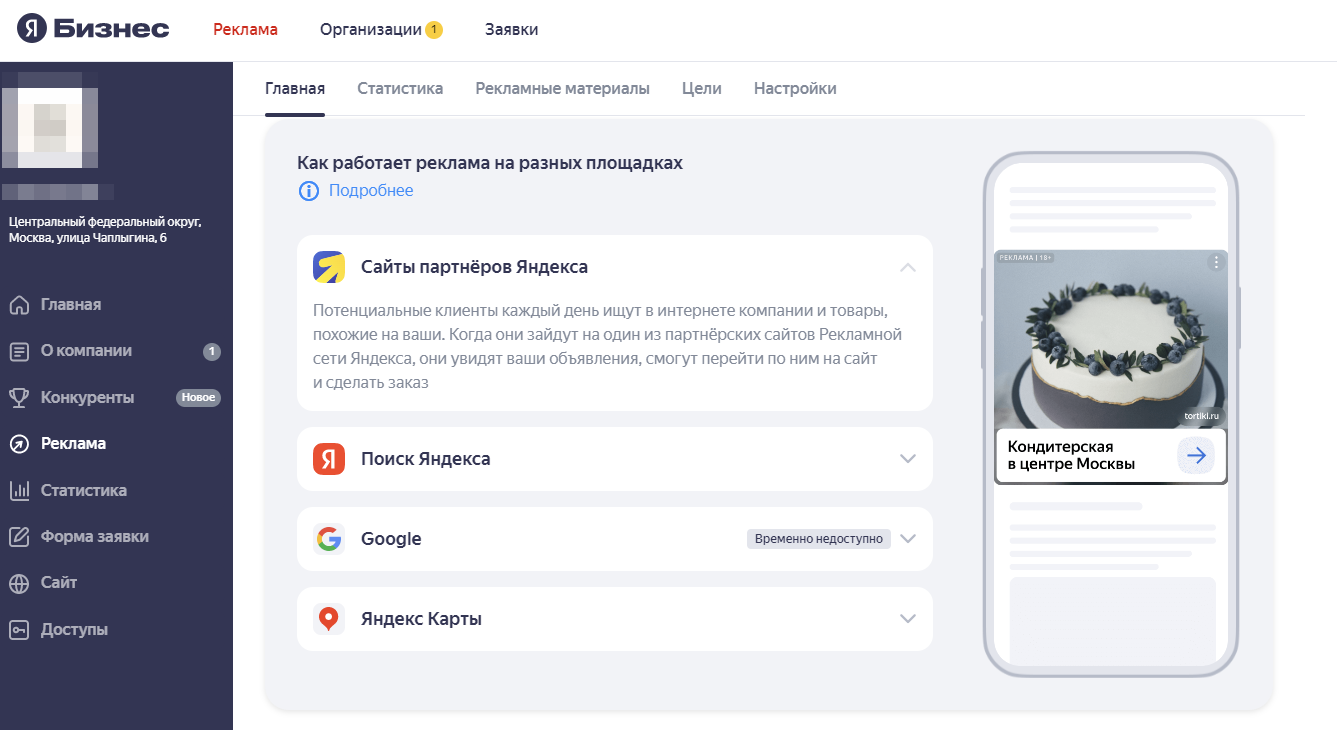Click the yellow badge next to Организации
This screenshot has width=1337, height=730.
click(x=434, y=30)
